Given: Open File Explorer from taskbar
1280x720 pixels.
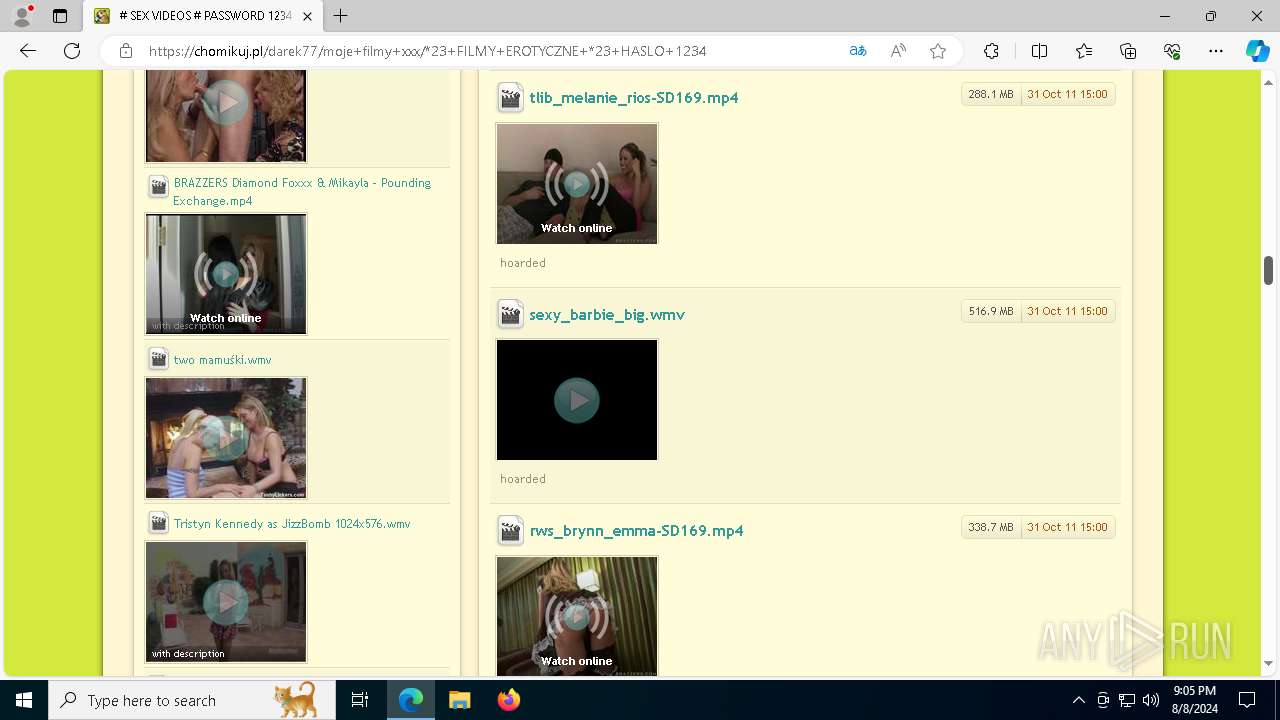Looking at the screenshot, I should [x=459, y=700].
